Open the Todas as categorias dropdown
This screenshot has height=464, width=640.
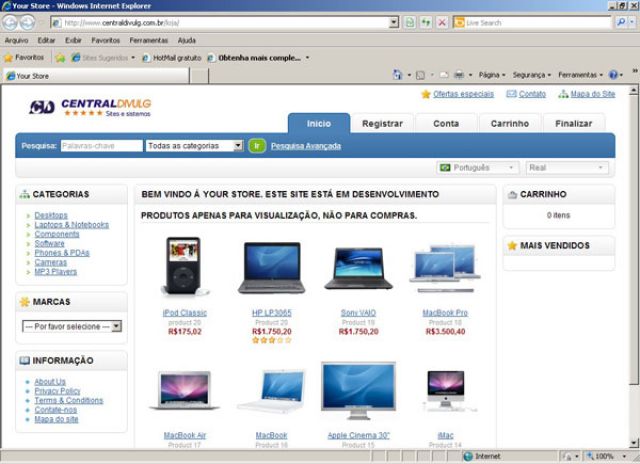point(195,146)
